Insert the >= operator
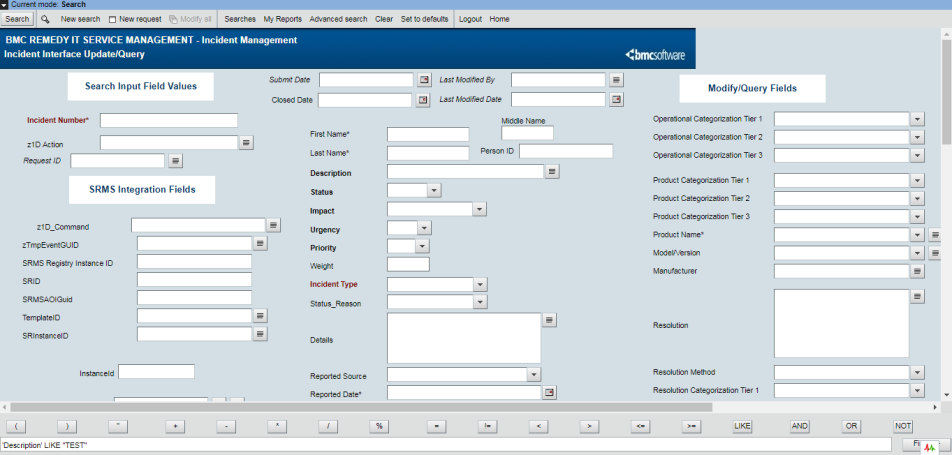The height and width of the screenshot is (455, 952). click(x=692, y=426)
